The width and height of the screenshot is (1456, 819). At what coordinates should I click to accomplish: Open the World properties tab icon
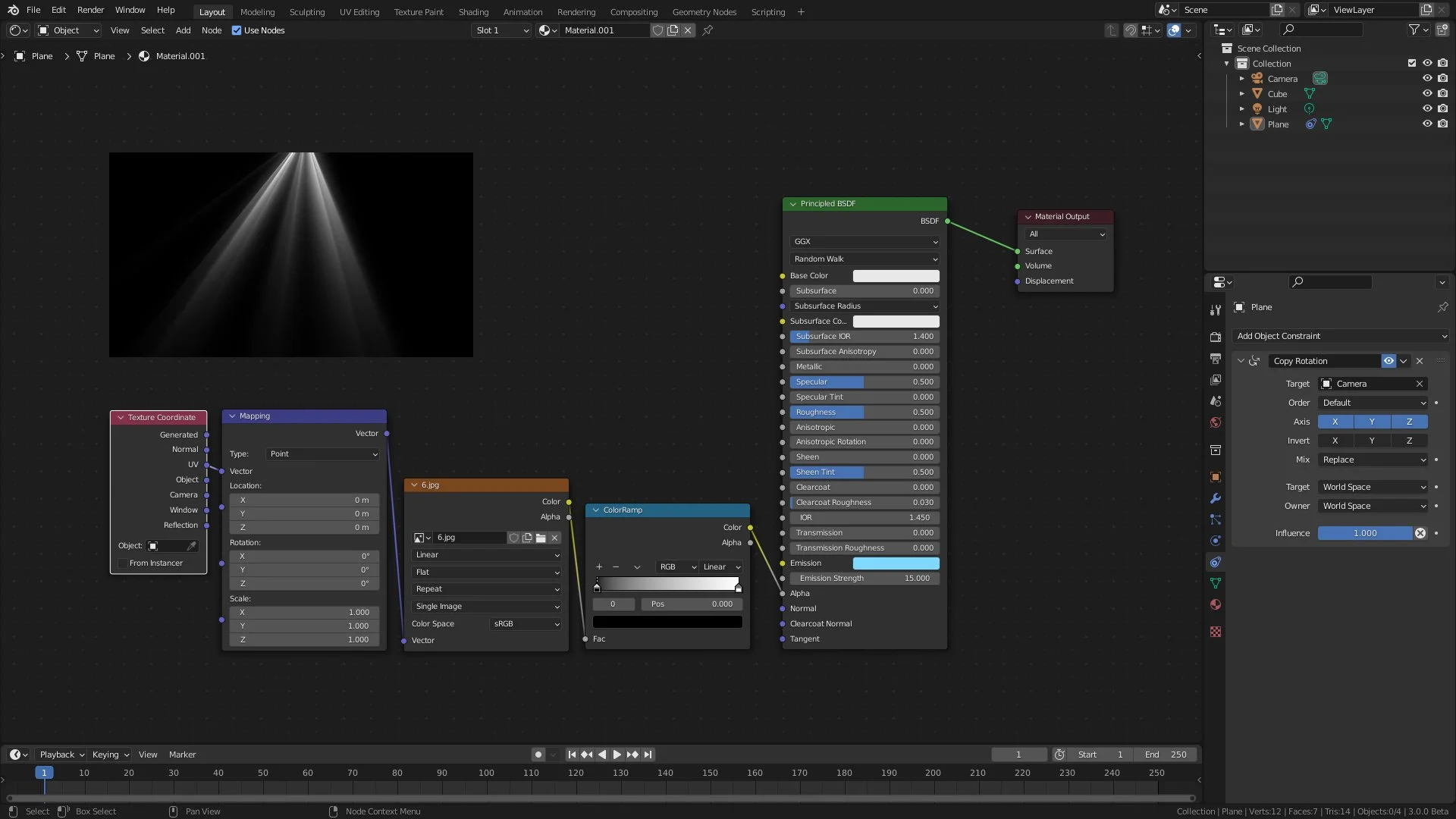[1216, 422]
